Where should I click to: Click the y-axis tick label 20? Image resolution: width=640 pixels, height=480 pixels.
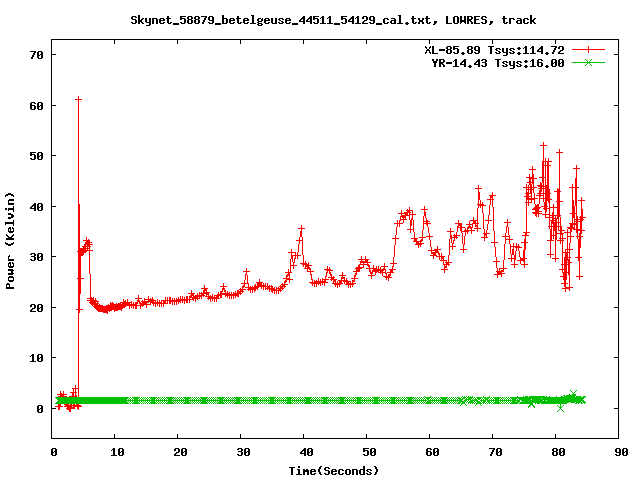[x=36, y=308]
